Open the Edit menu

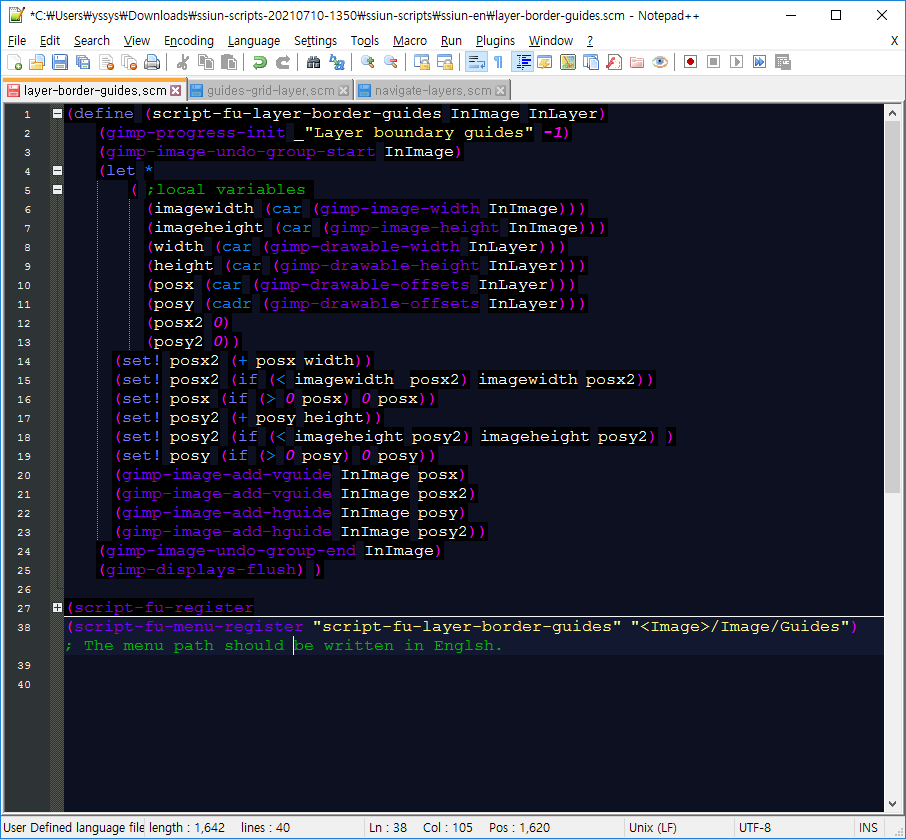coord(50,40)
